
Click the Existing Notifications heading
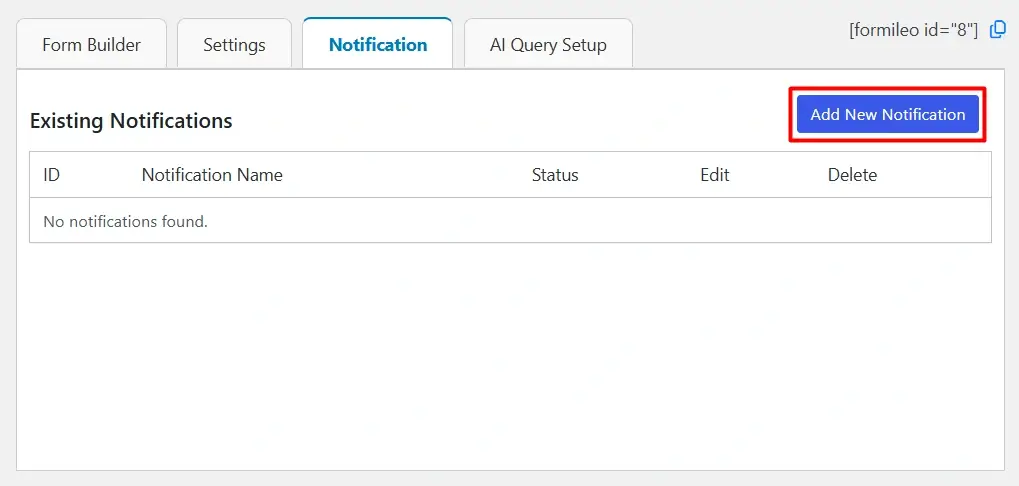(131, 121)
